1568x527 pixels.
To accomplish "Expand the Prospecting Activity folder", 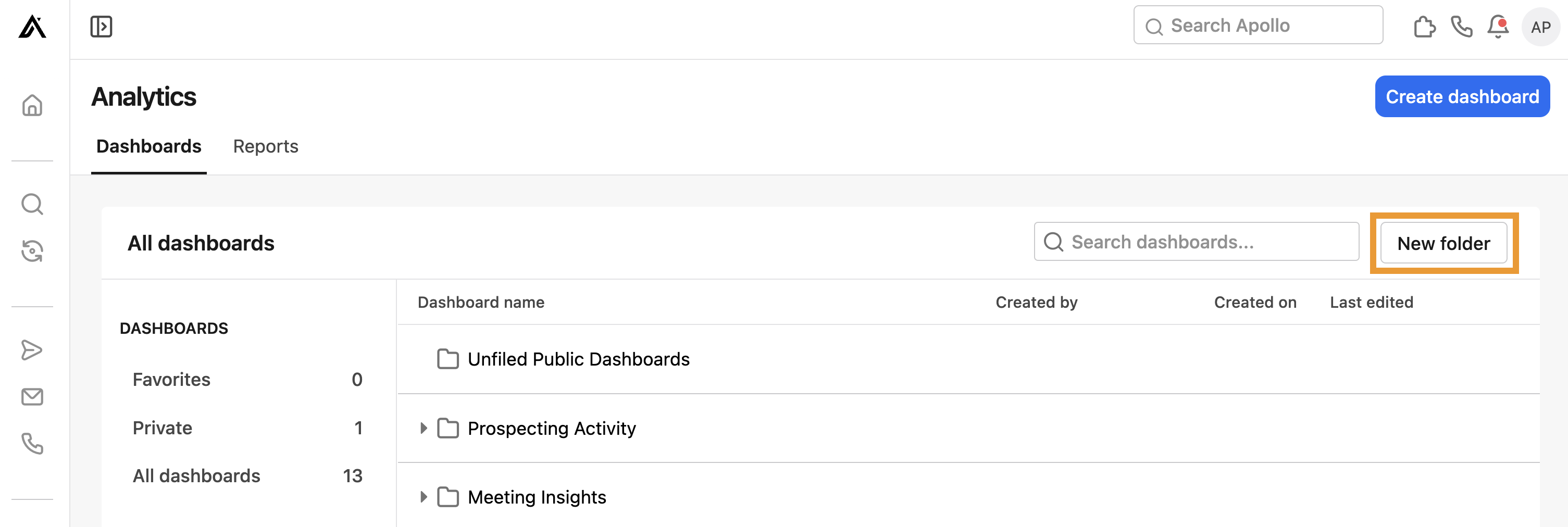I will click(424, 428).
